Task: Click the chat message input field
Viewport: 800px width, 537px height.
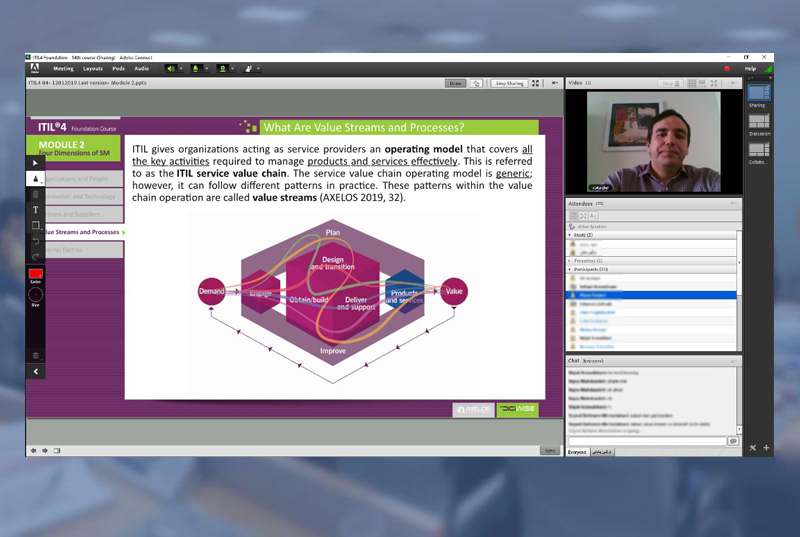Action: pyautogui.click(x=647, y=441)
